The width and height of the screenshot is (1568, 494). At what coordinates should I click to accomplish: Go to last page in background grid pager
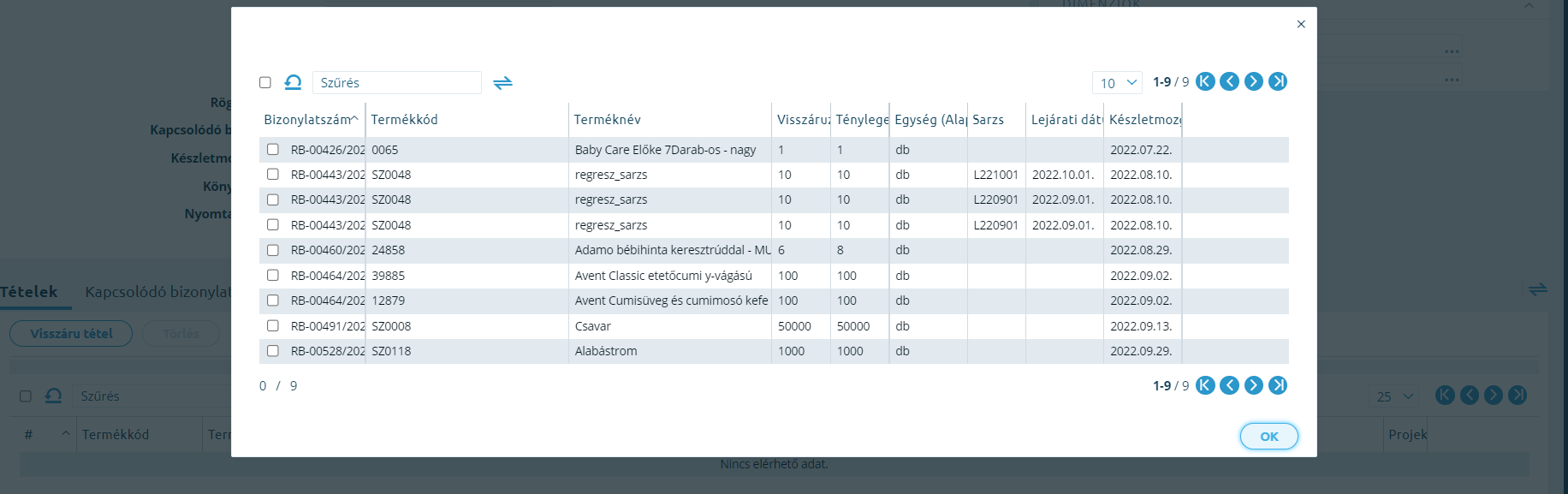tap(1518, 395)
